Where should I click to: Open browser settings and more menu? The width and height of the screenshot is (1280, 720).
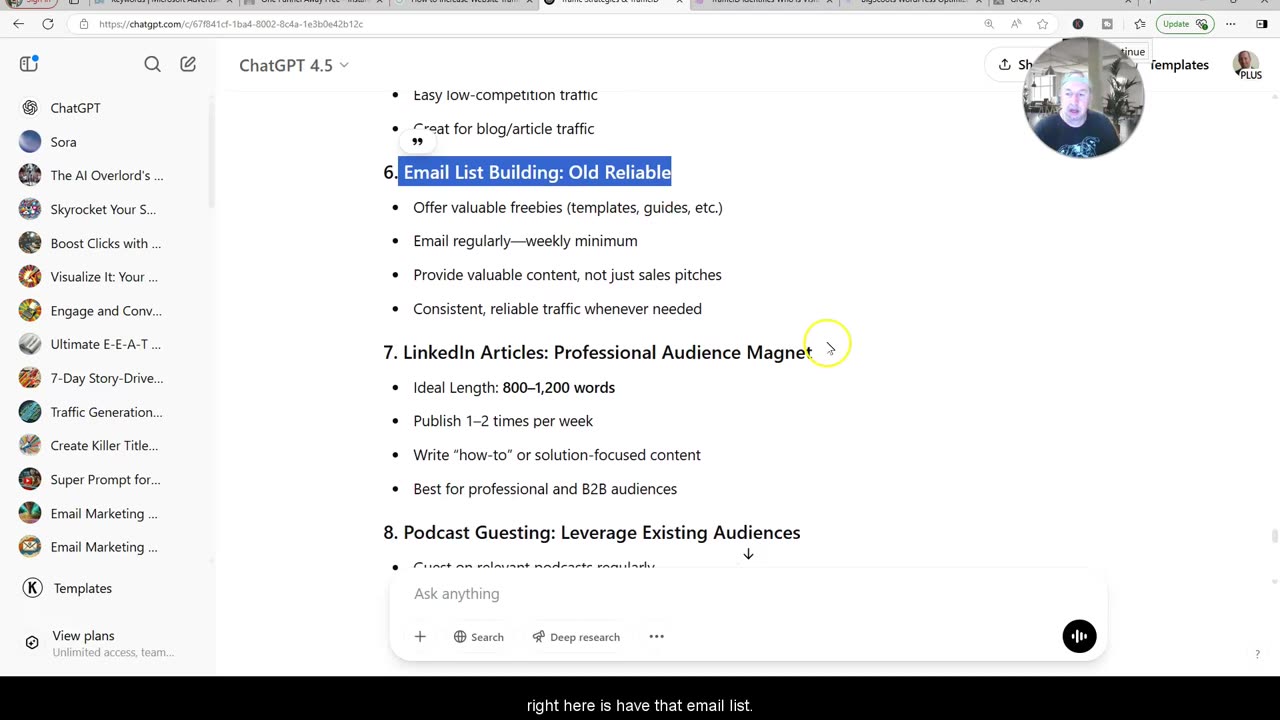pos(1231,24)
